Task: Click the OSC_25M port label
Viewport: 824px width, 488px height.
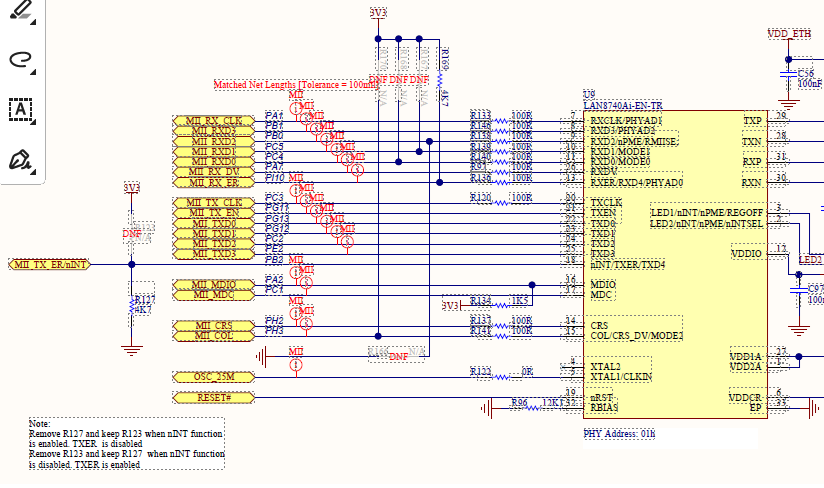Action: coord(213,377)
